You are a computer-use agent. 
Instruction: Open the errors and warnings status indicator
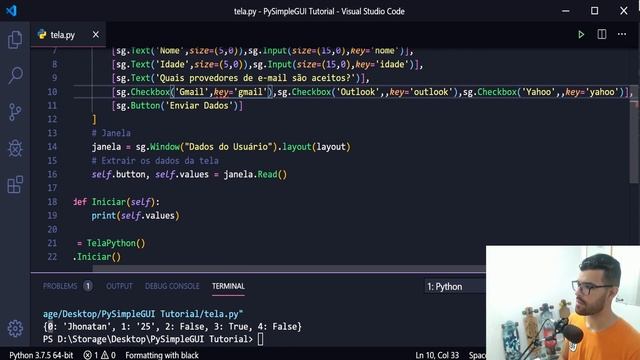point(100,355)
